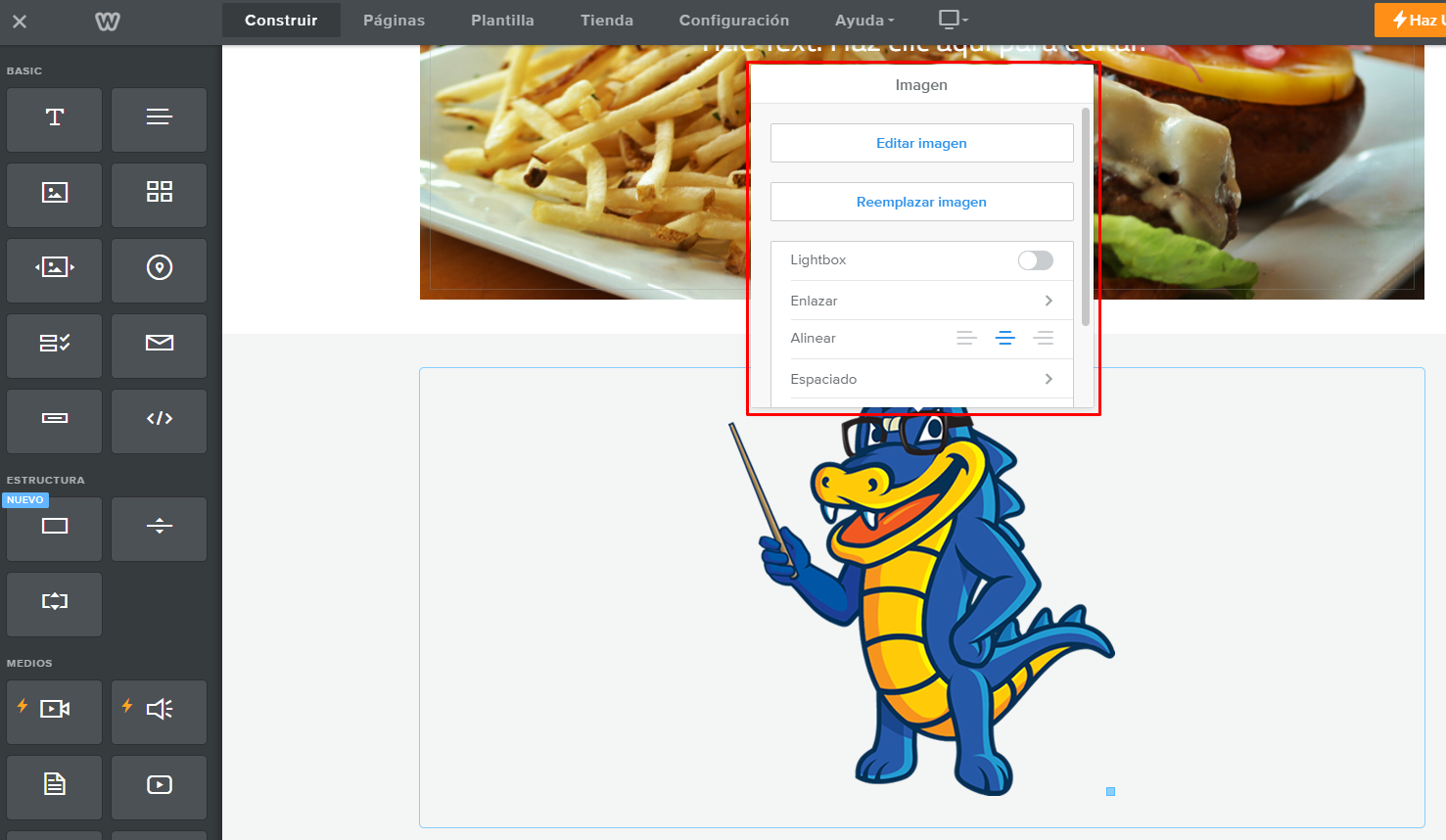Image resolution: width=1446 pixels, height=840 pixels.
Task: Click the Reemplazar imagen button
Action: click(921, 202)
